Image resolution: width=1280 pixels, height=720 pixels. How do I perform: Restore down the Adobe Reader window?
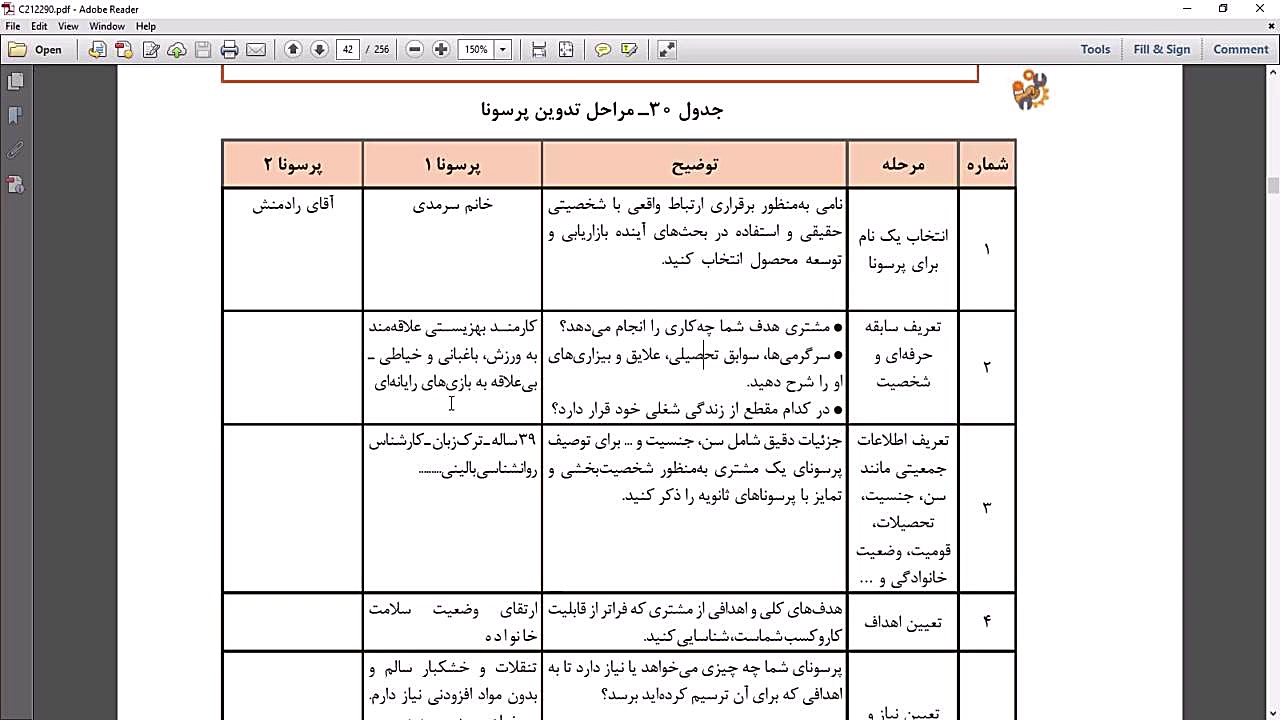[1223, 8]
